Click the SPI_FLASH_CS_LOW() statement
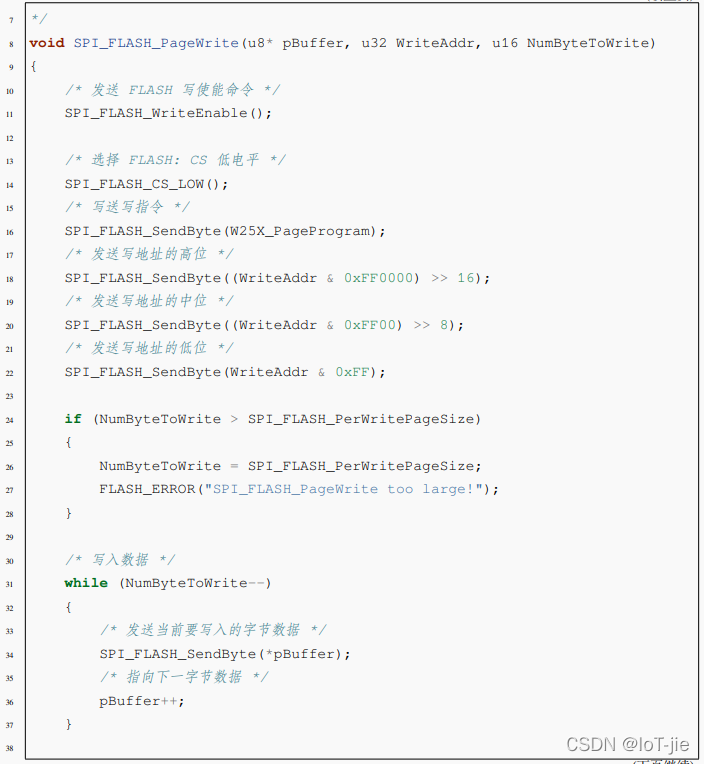The width and height of the screenshot is (704, 764). (147, 184)
